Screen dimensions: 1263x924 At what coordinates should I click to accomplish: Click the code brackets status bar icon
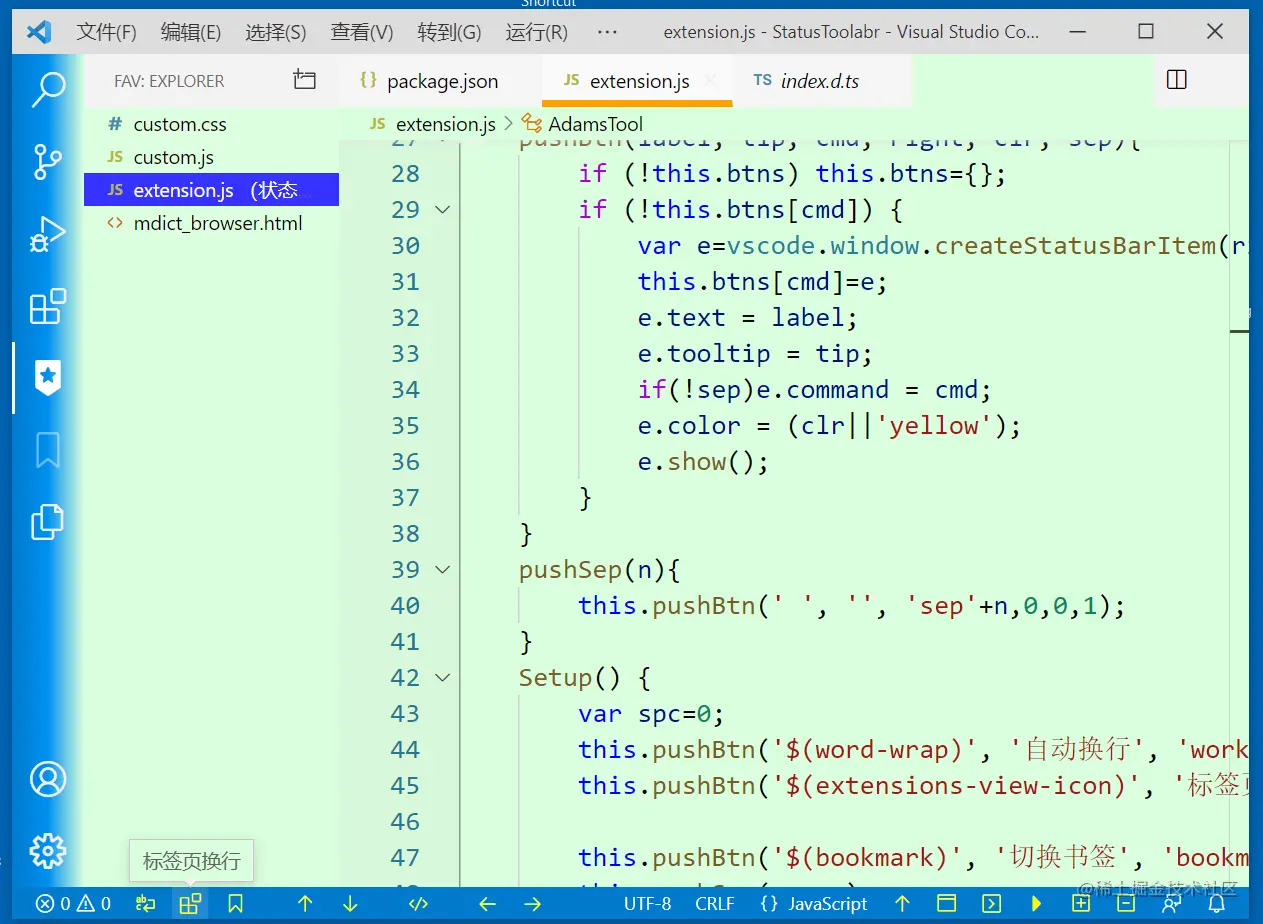click(x=419, y=904)
